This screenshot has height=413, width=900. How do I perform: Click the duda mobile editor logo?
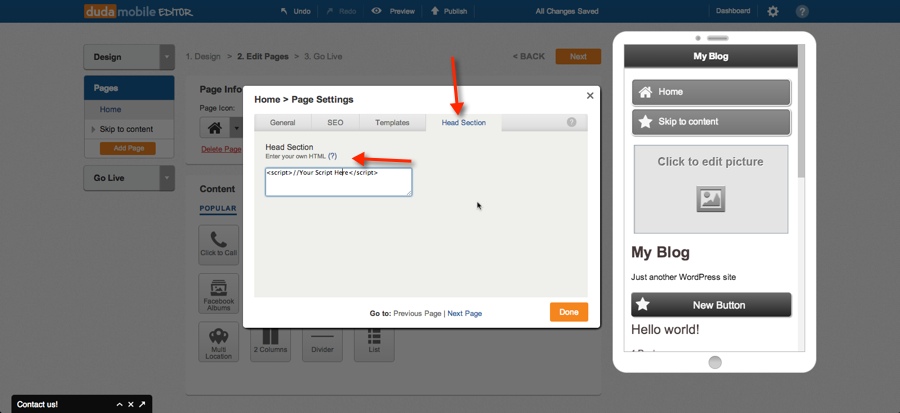coord(138,11)
